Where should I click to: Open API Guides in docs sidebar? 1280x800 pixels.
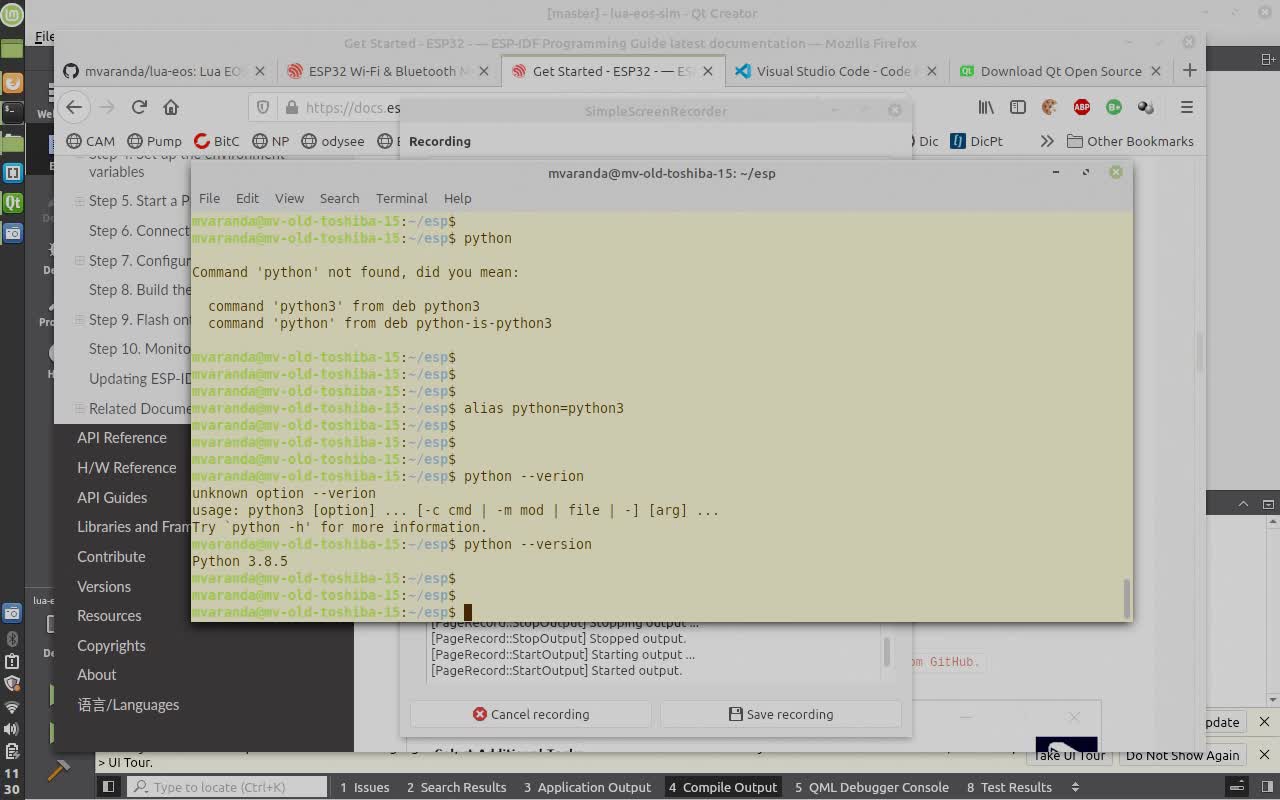pos(112,497)
